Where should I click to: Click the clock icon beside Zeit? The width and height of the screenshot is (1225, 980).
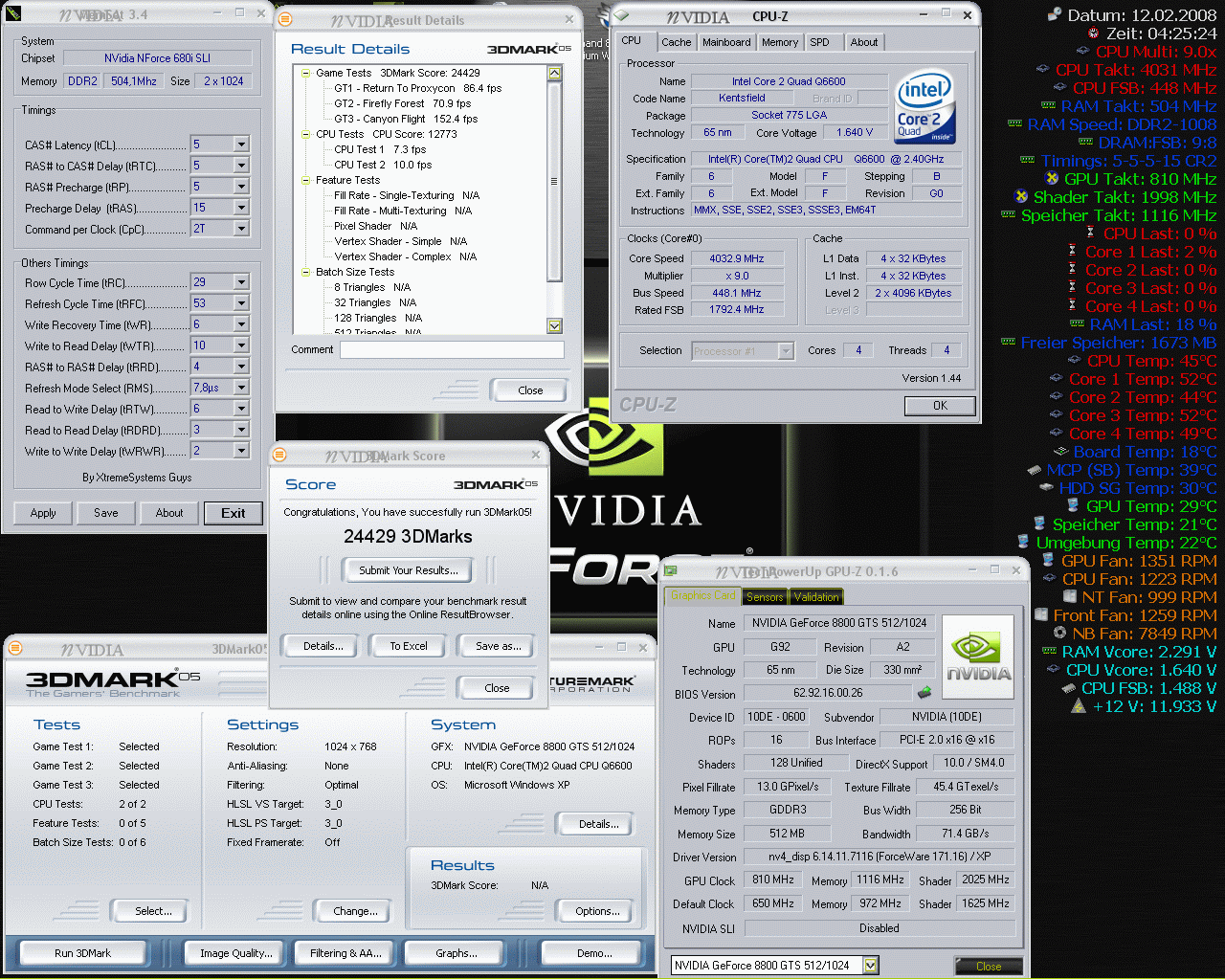point(1093,33)
